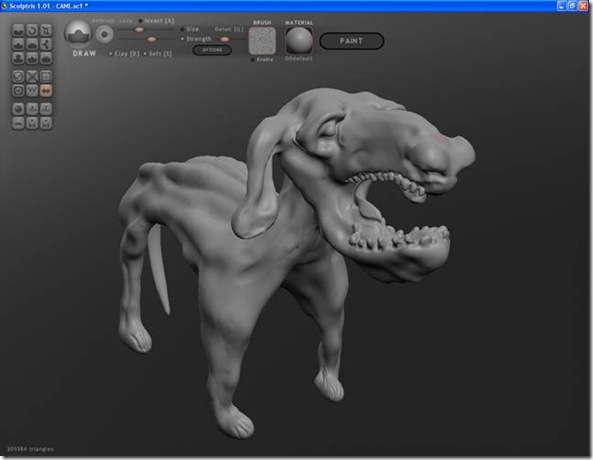Image resolution: width=593 pixels, height=460 pixels.
Task: Select the Crease sculpting tool
Action: pyautogui.click(x=18, y=30)
